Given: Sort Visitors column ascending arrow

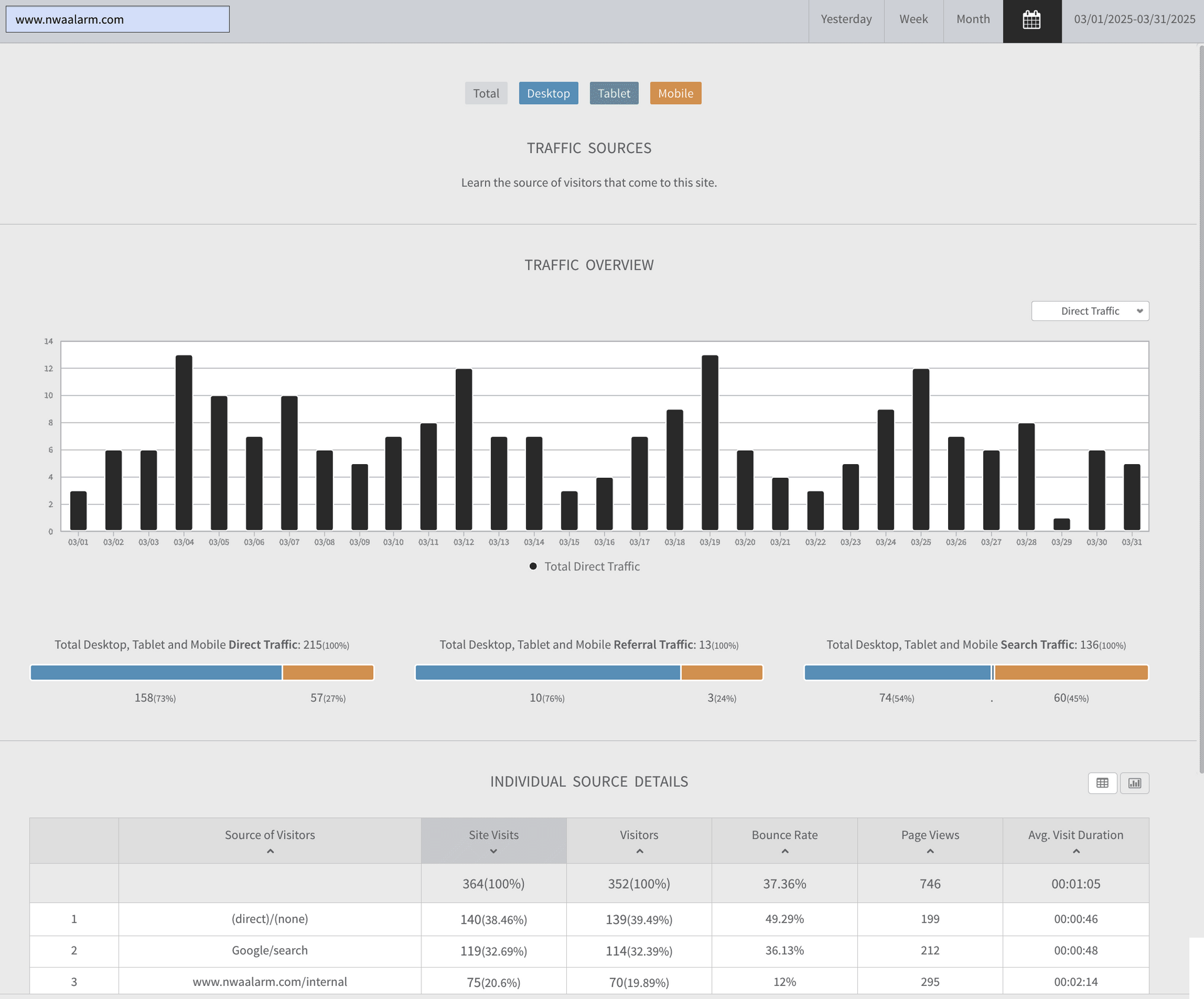Looking at the screenshot, I should coord(639,851).
